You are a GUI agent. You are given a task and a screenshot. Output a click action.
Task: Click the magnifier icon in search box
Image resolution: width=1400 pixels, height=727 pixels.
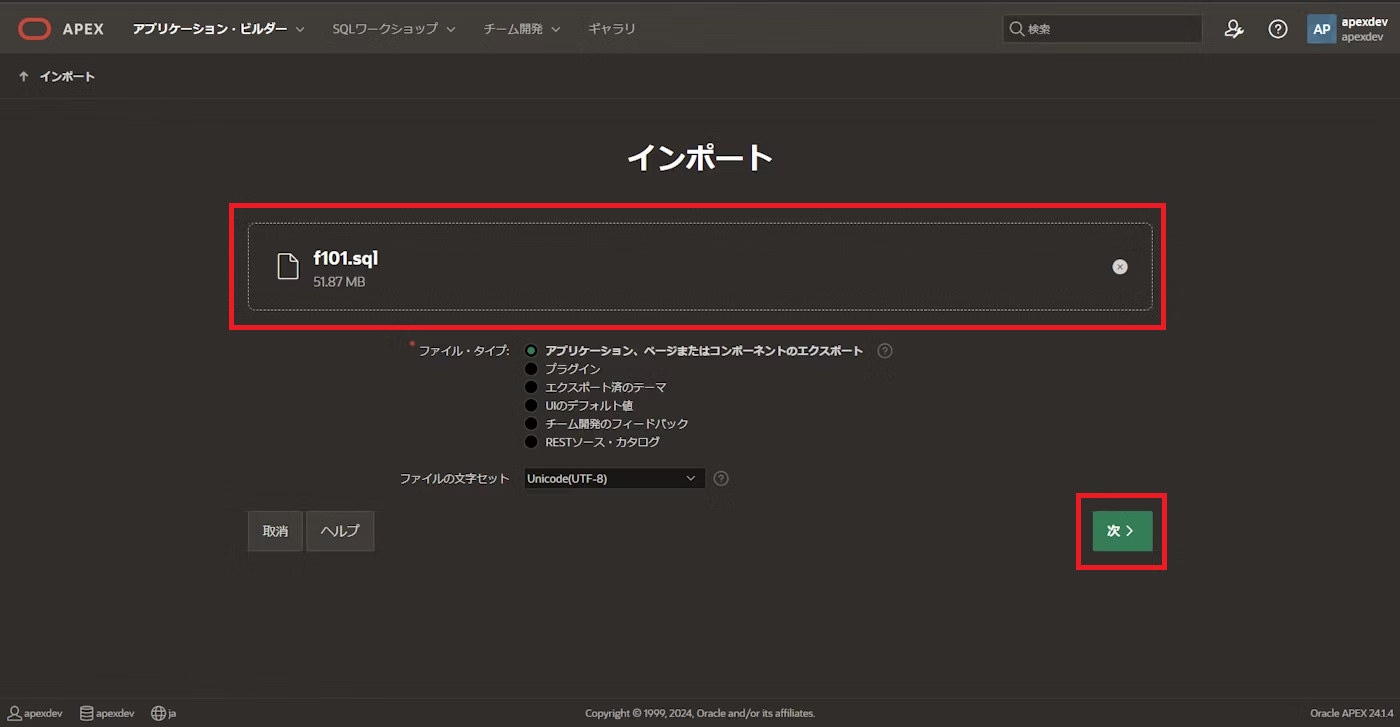pos(1017,29)
